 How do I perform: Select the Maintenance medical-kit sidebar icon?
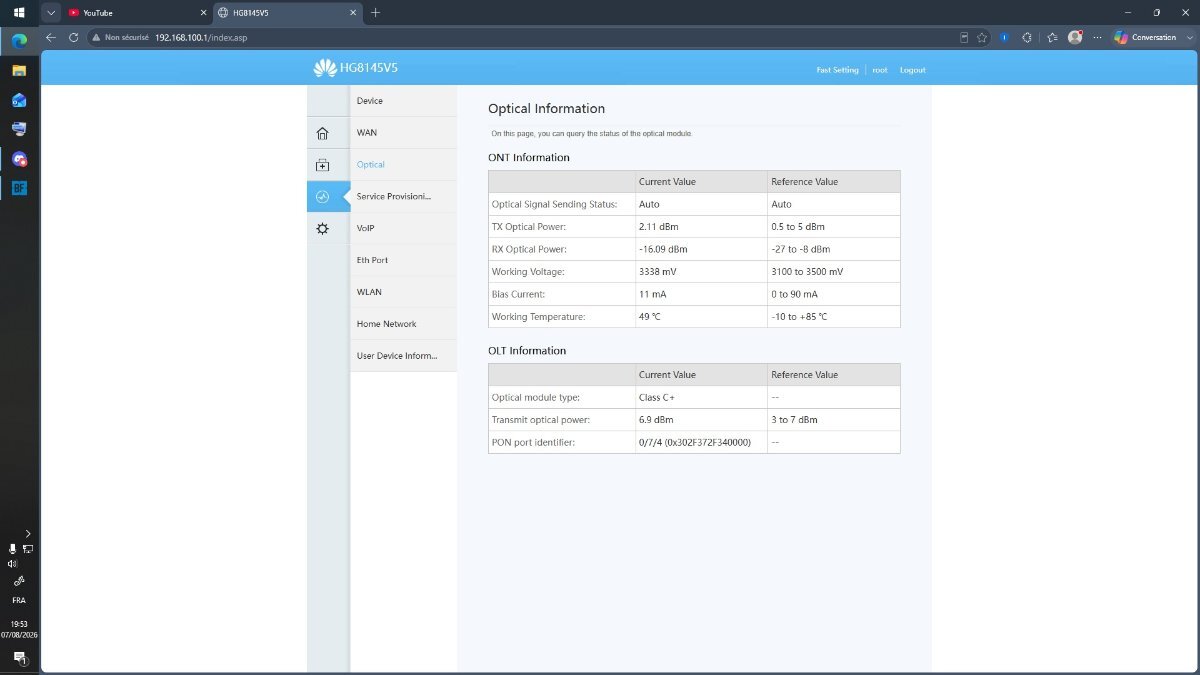coord(322,165)
